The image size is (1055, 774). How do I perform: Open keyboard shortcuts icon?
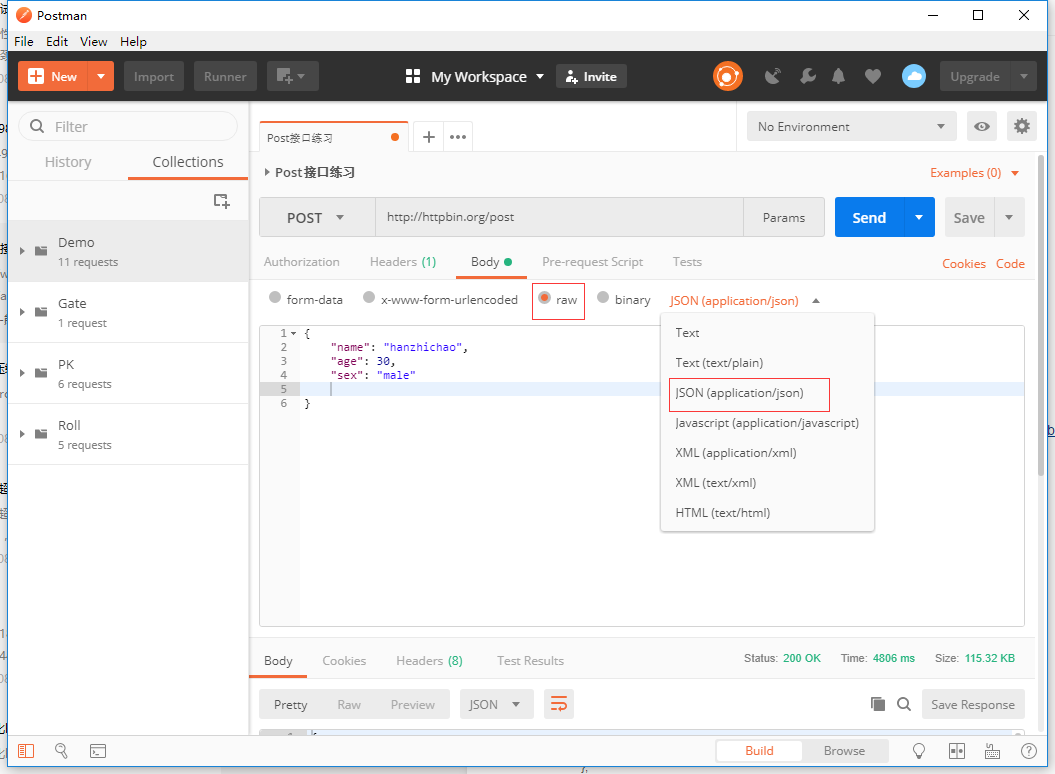(992, 751)
